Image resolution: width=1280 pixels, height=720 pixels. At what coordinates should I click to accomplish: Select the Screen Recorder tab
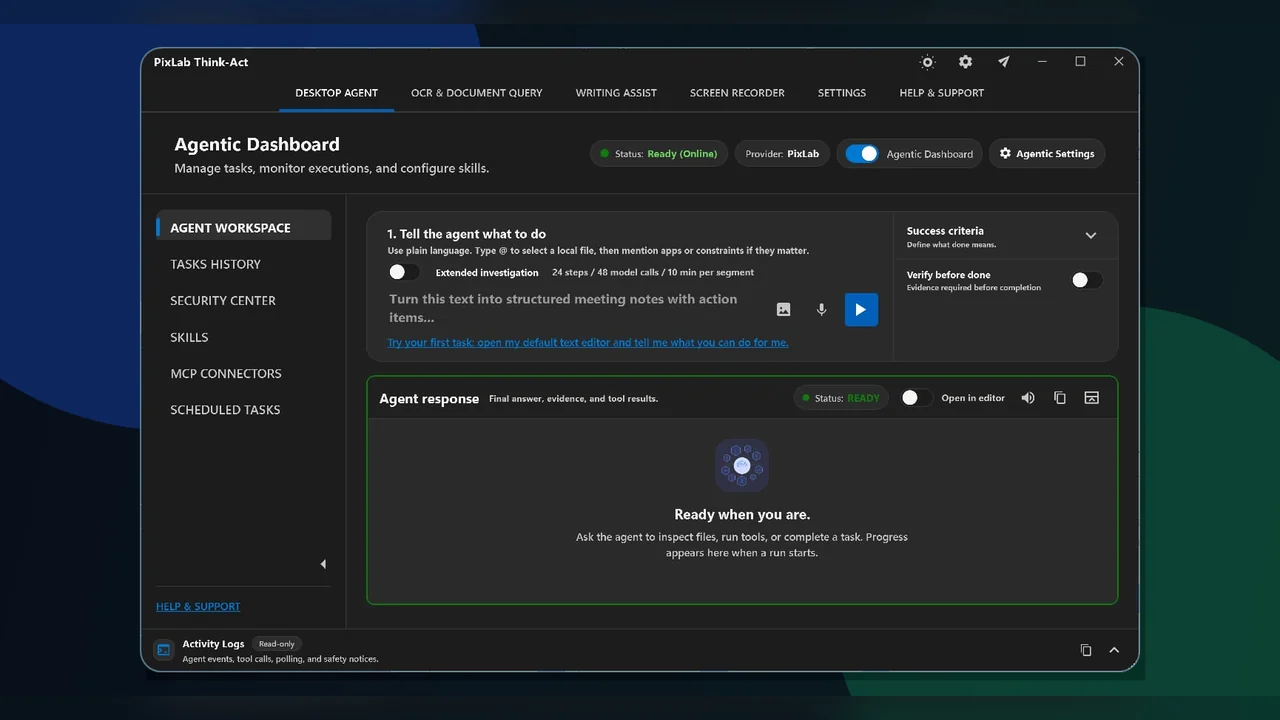pos(737,93)
